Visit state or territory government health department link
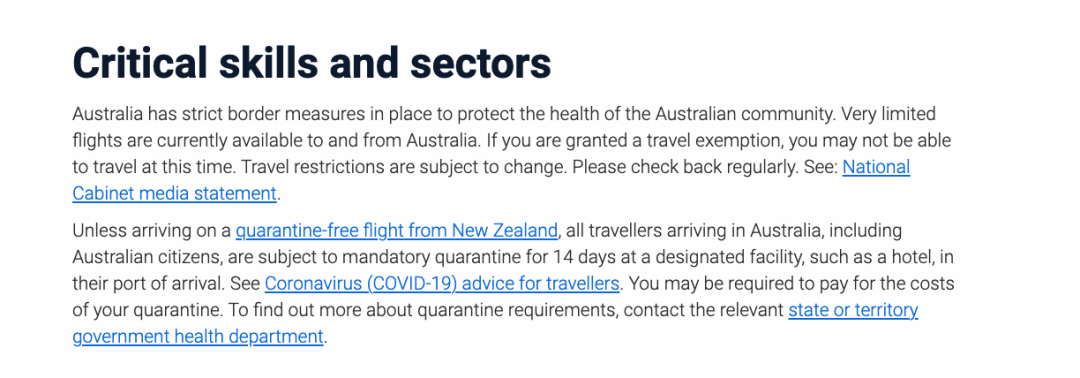1080x378 pixels. 853,311
